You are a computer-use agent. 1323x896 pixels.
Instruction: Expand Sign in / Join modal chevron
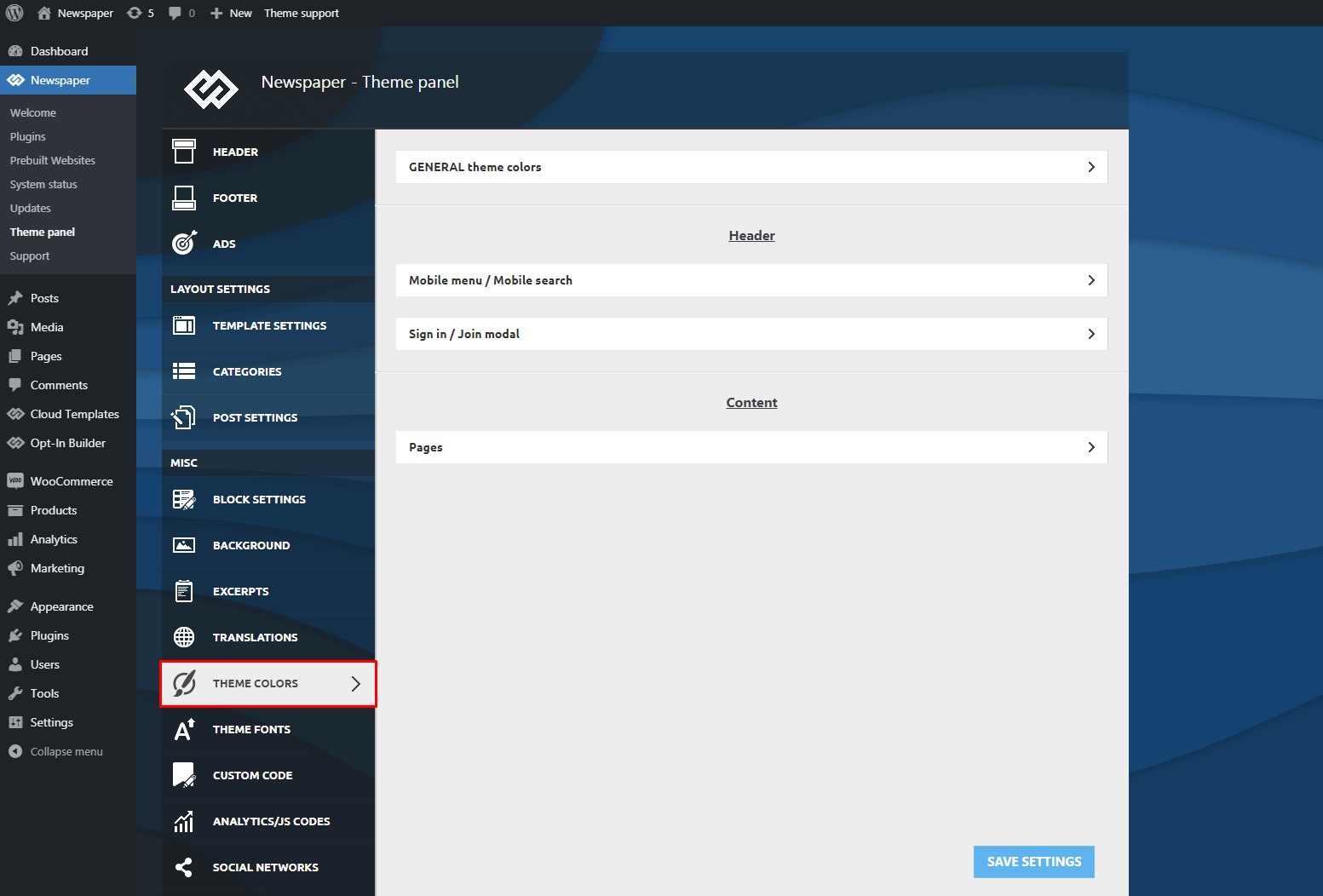(1091, 334)
